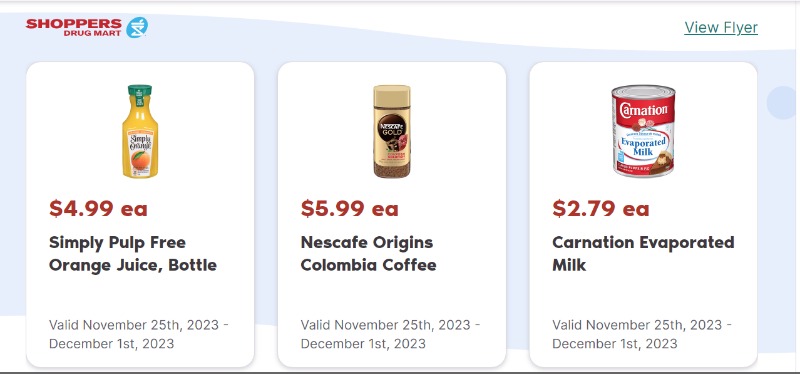Click the $2.79 ea price
The image size is (800, 374).
tap(601, 208)
